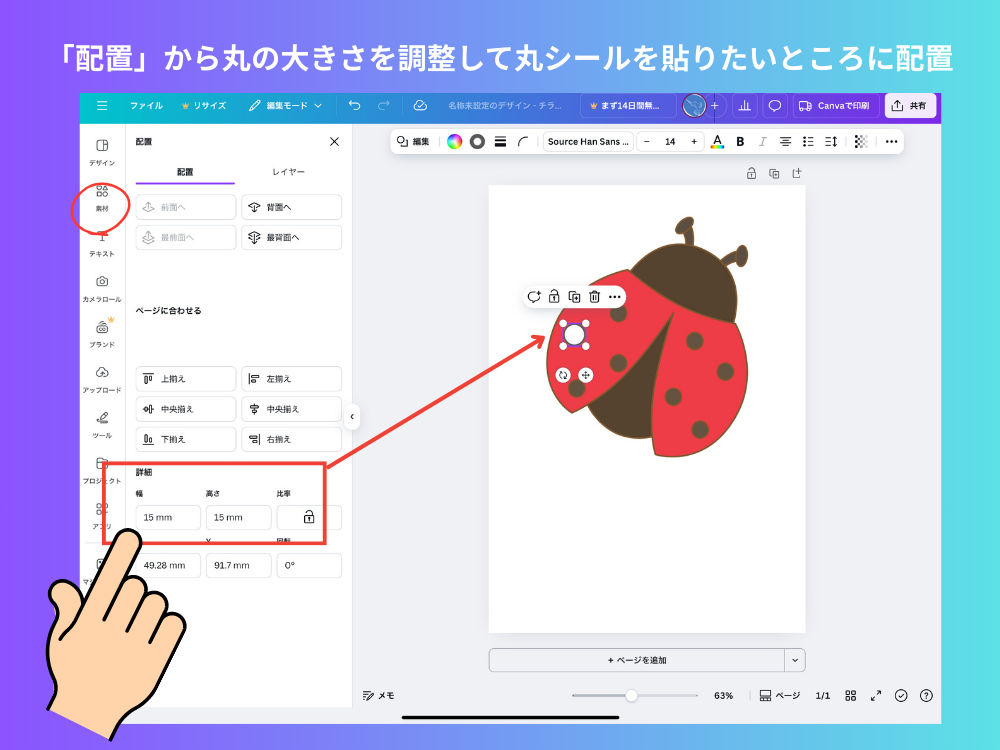Toggle italic formatting
This screenshot has height=750, width=1000.
click(762, 141)
